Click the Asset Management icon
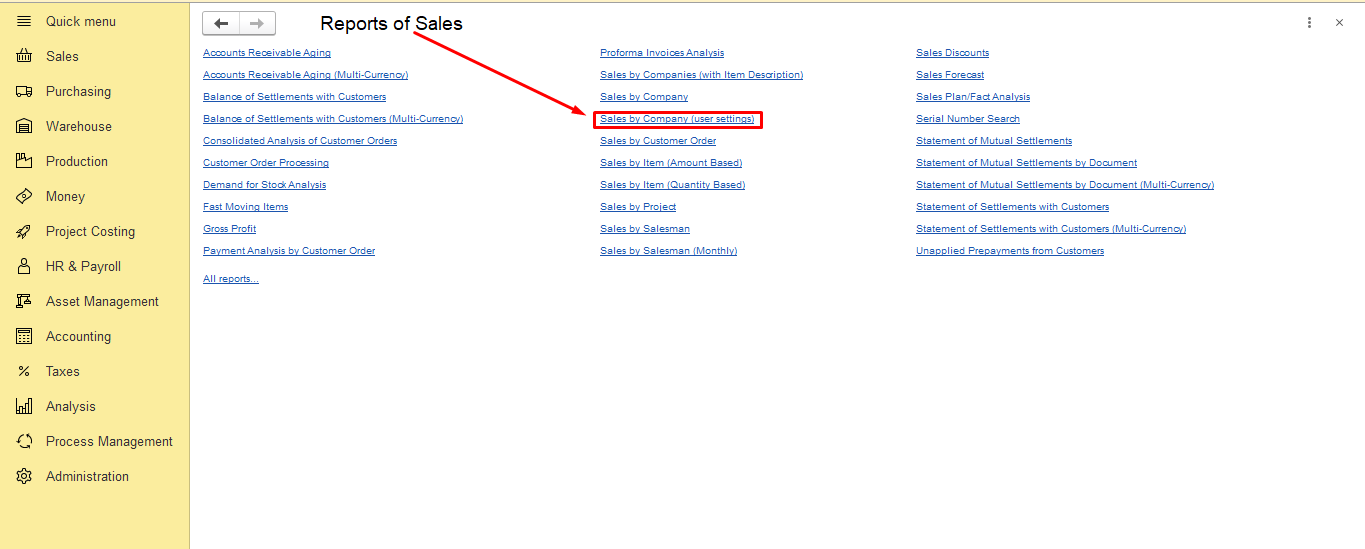The image size is (1365, 549). (24, 302)
